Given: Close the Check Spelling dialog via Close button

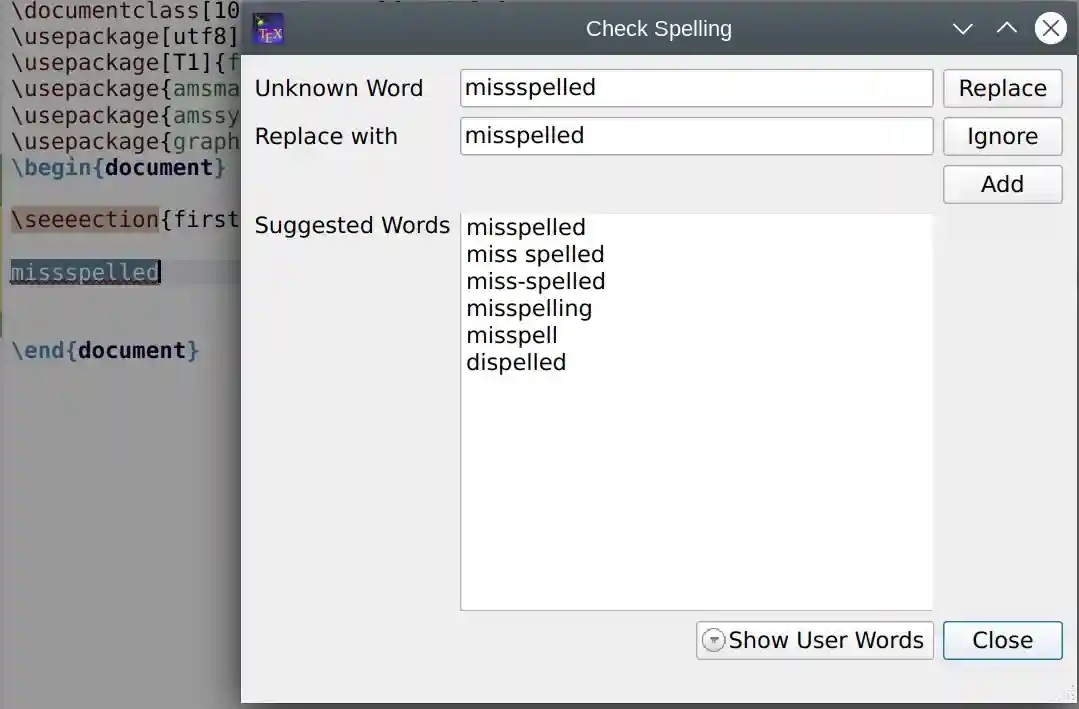Looking at the screenshot, I should click(x=1002, y=640).
